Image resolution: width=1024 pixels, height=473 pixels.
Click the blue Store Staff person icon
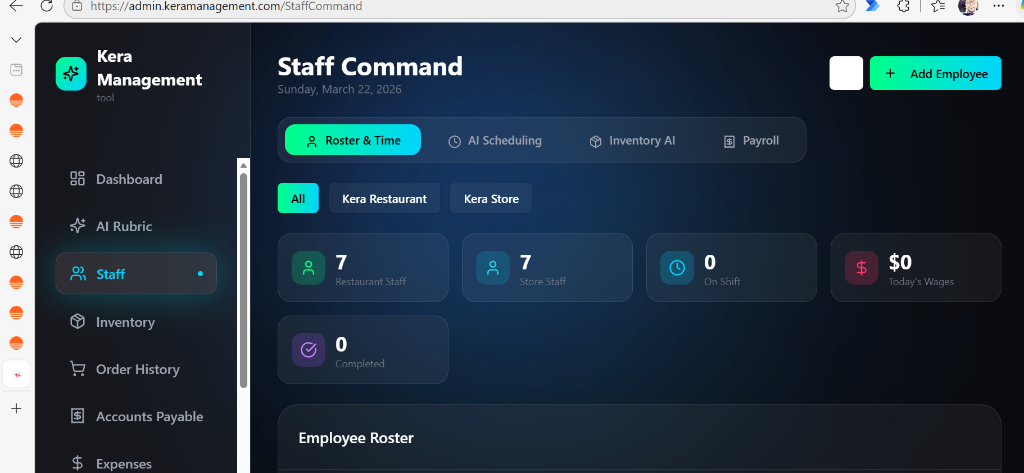pos(492,268)
